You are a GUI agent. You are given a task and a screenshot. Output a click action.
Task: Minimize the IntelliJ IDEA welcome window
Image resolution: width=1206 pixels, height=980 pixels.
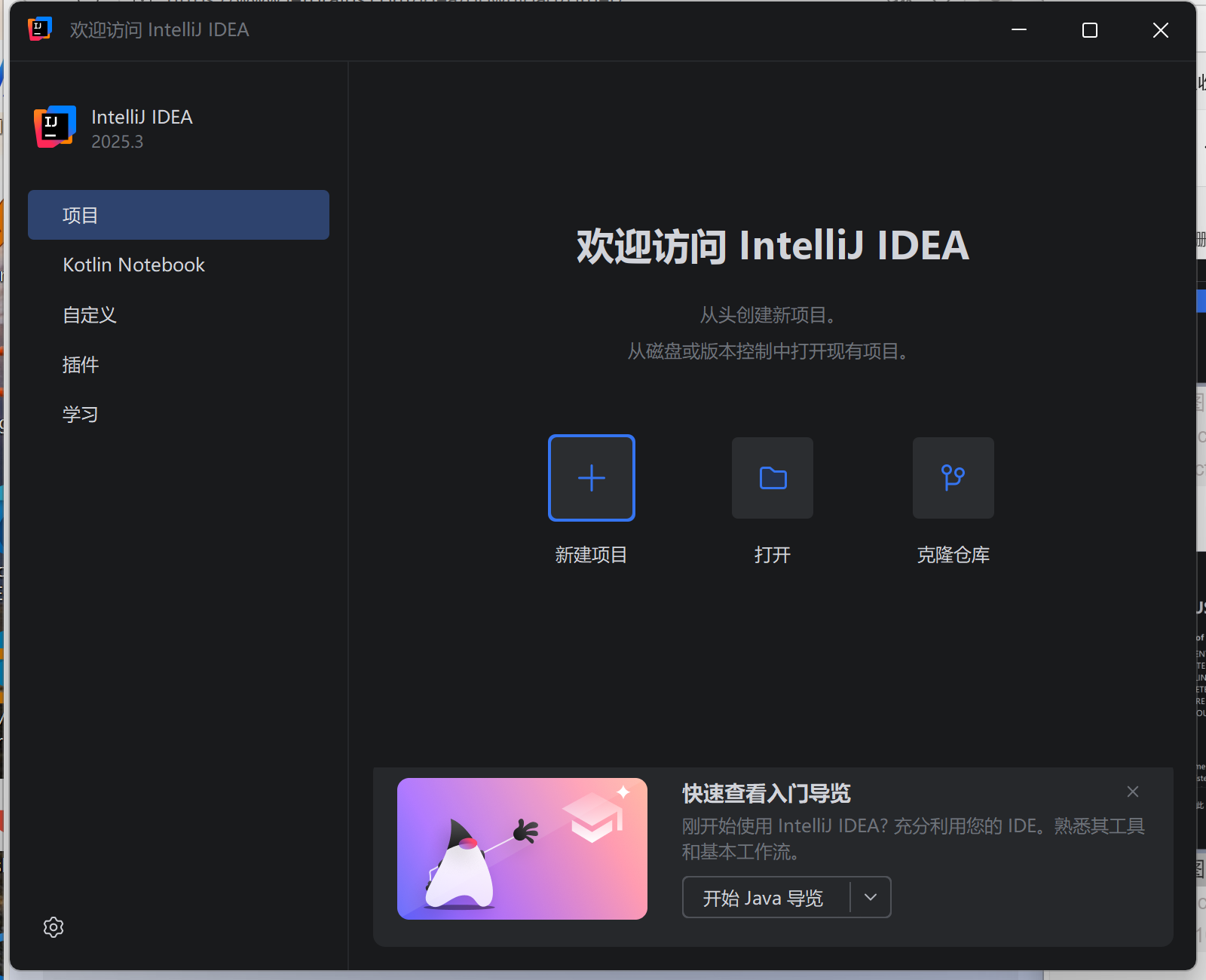point(1019,30)
